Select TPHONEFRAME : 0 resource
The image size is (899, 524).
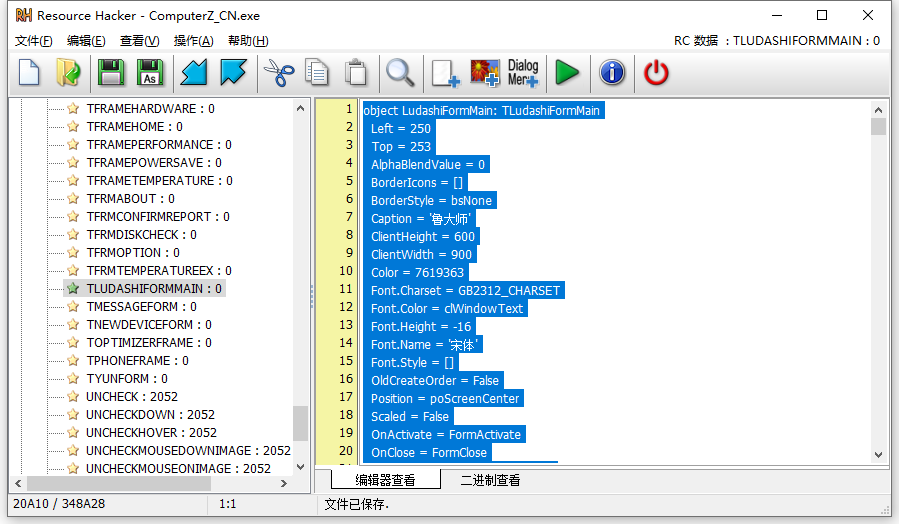[138, 360]
